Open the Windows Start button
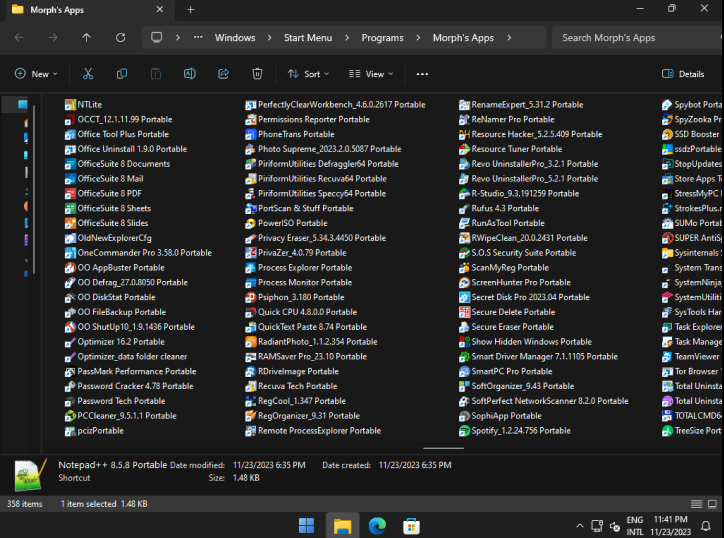Image resolution: width=724 pixels, height=538 pixels. coord(307,526)
